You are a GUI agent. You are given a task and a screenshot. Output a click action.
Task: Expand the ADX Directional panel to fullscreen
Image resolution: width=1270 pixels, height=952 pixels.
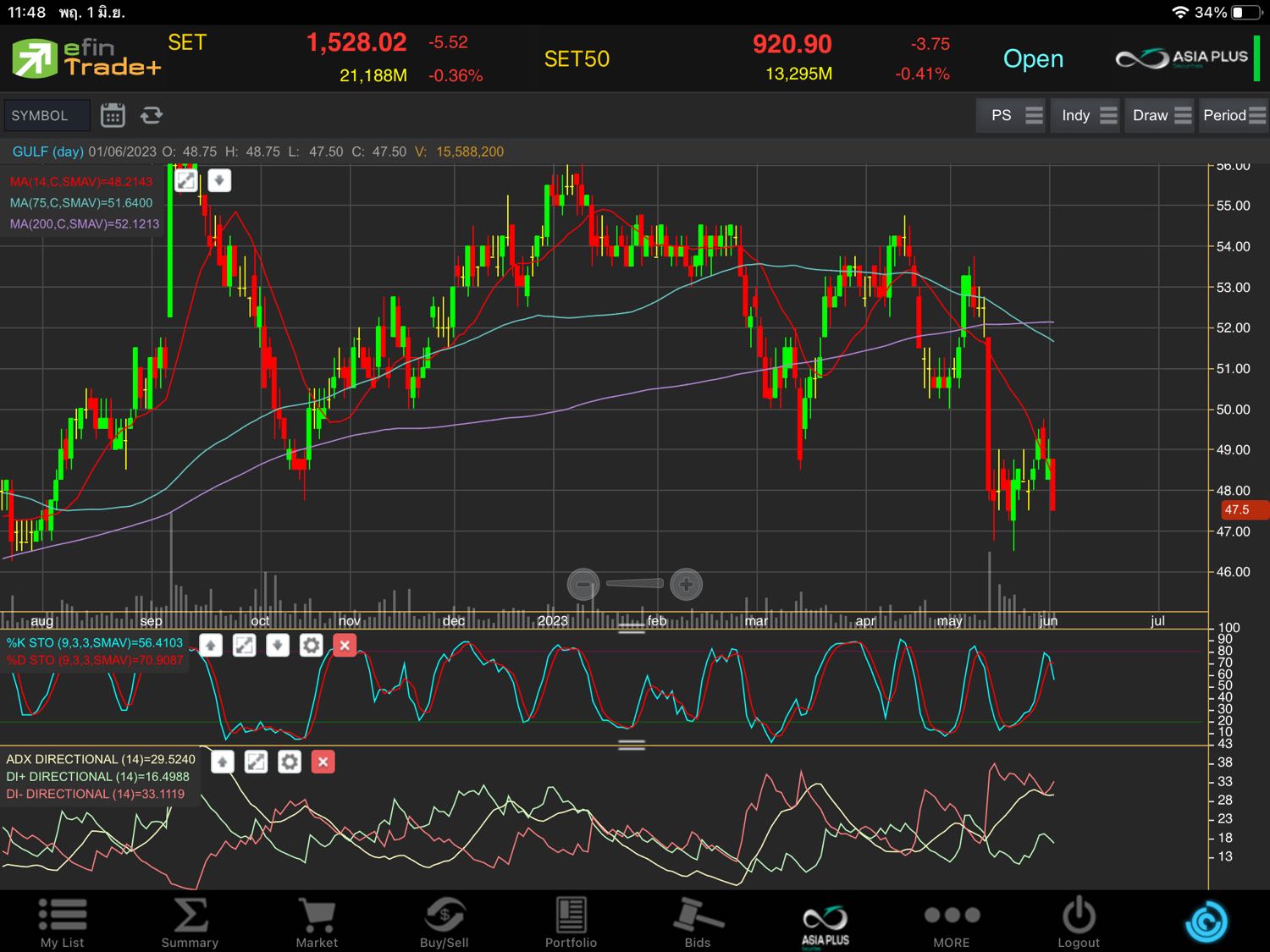click(256, 762)
